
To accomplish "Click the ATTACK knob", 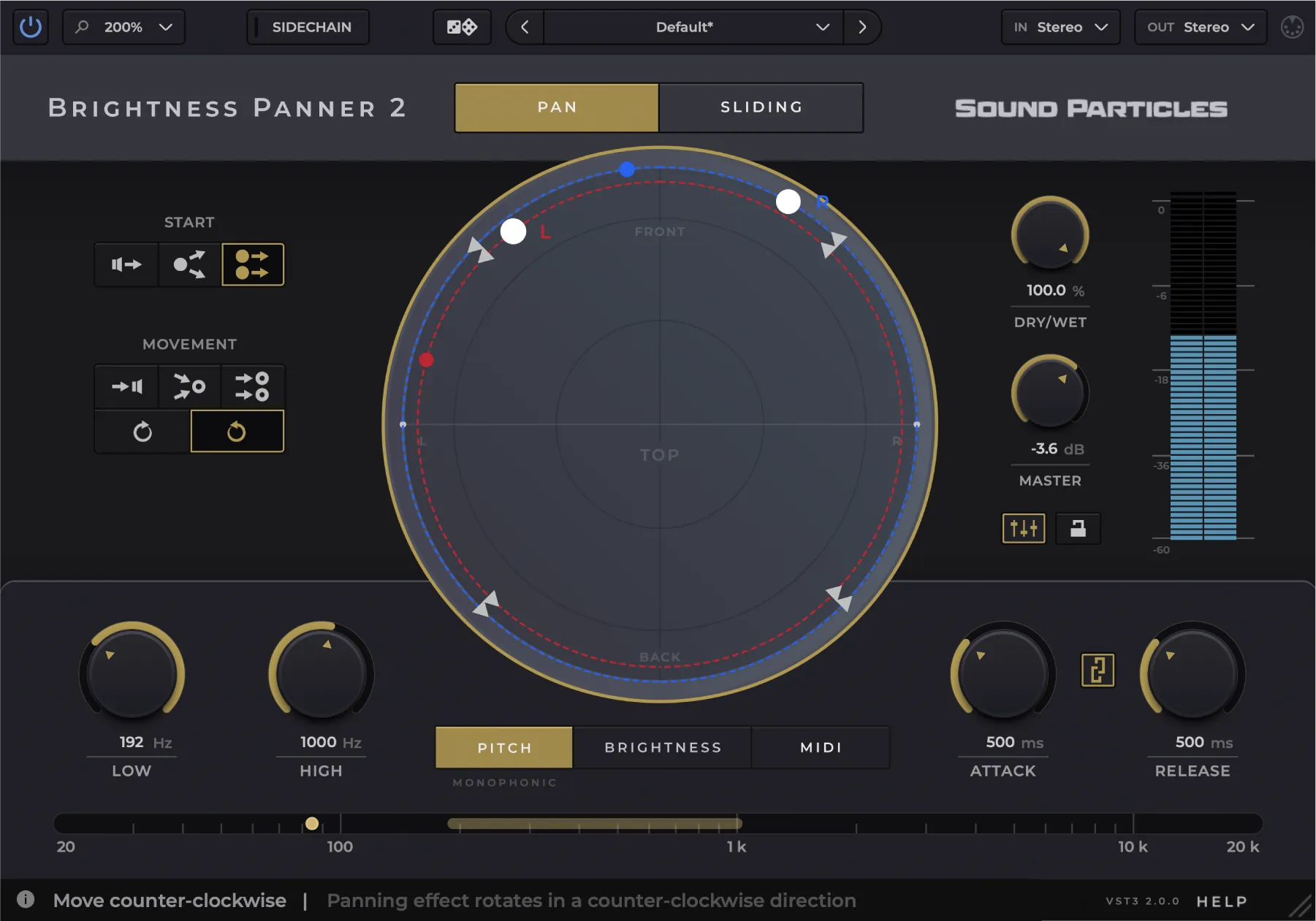I will pyautogui.click(x=1003, y=673).
